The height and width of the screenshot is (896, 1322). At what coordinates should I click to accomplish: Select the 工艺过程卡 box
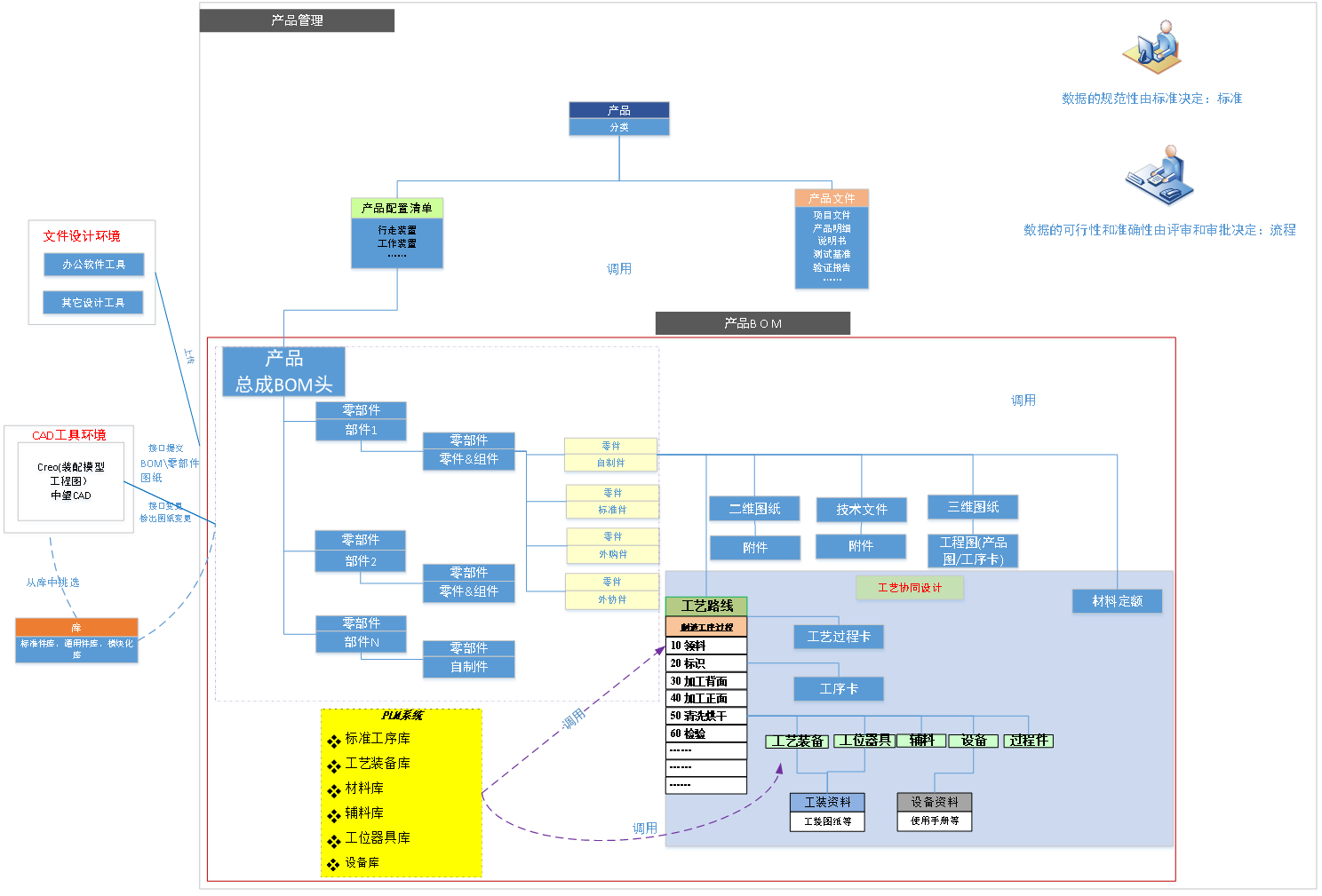(x=838, y=637)
